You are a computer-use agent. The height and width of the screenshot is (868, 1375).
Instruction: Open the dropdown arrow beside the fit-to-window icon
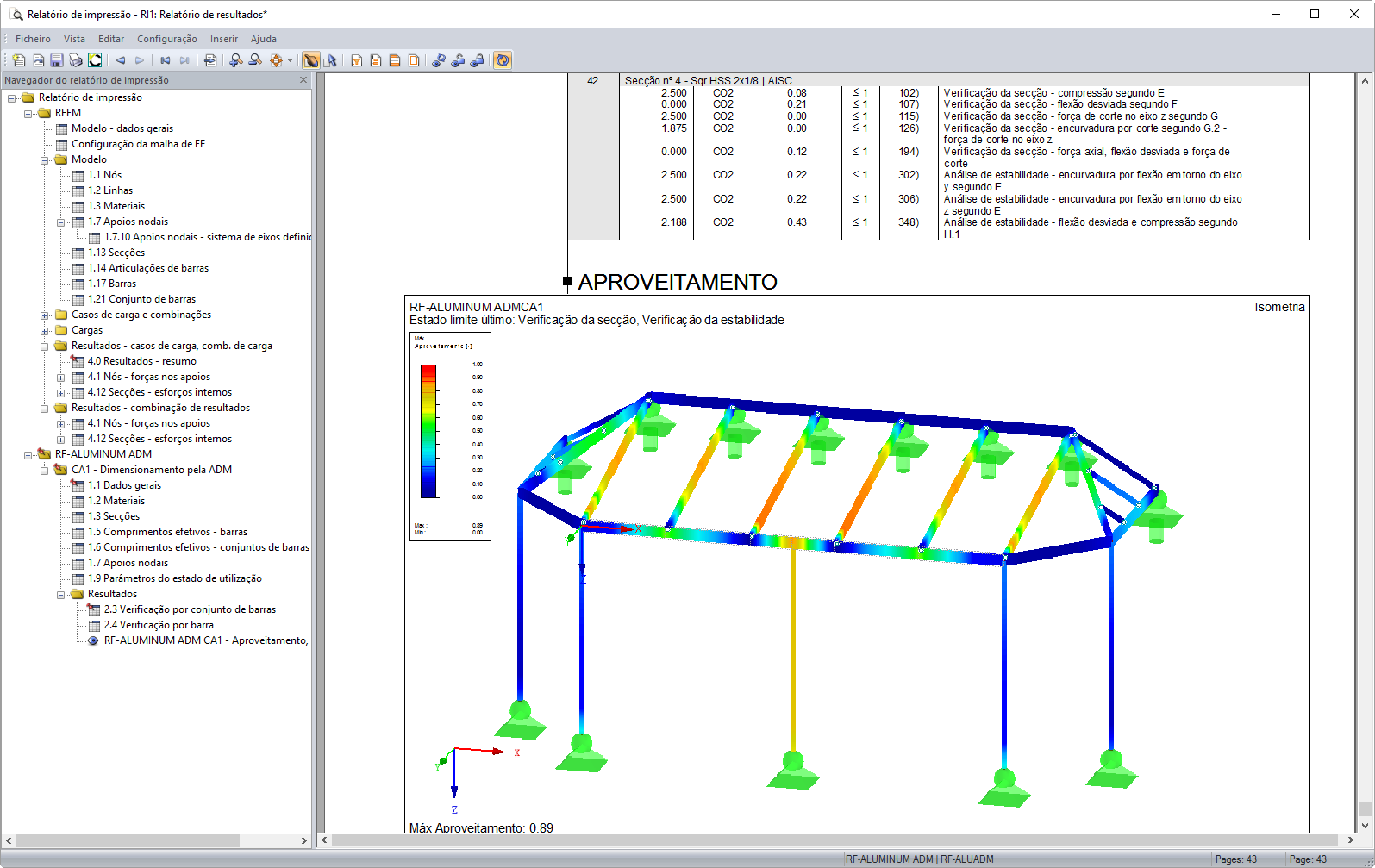(291, 60)
